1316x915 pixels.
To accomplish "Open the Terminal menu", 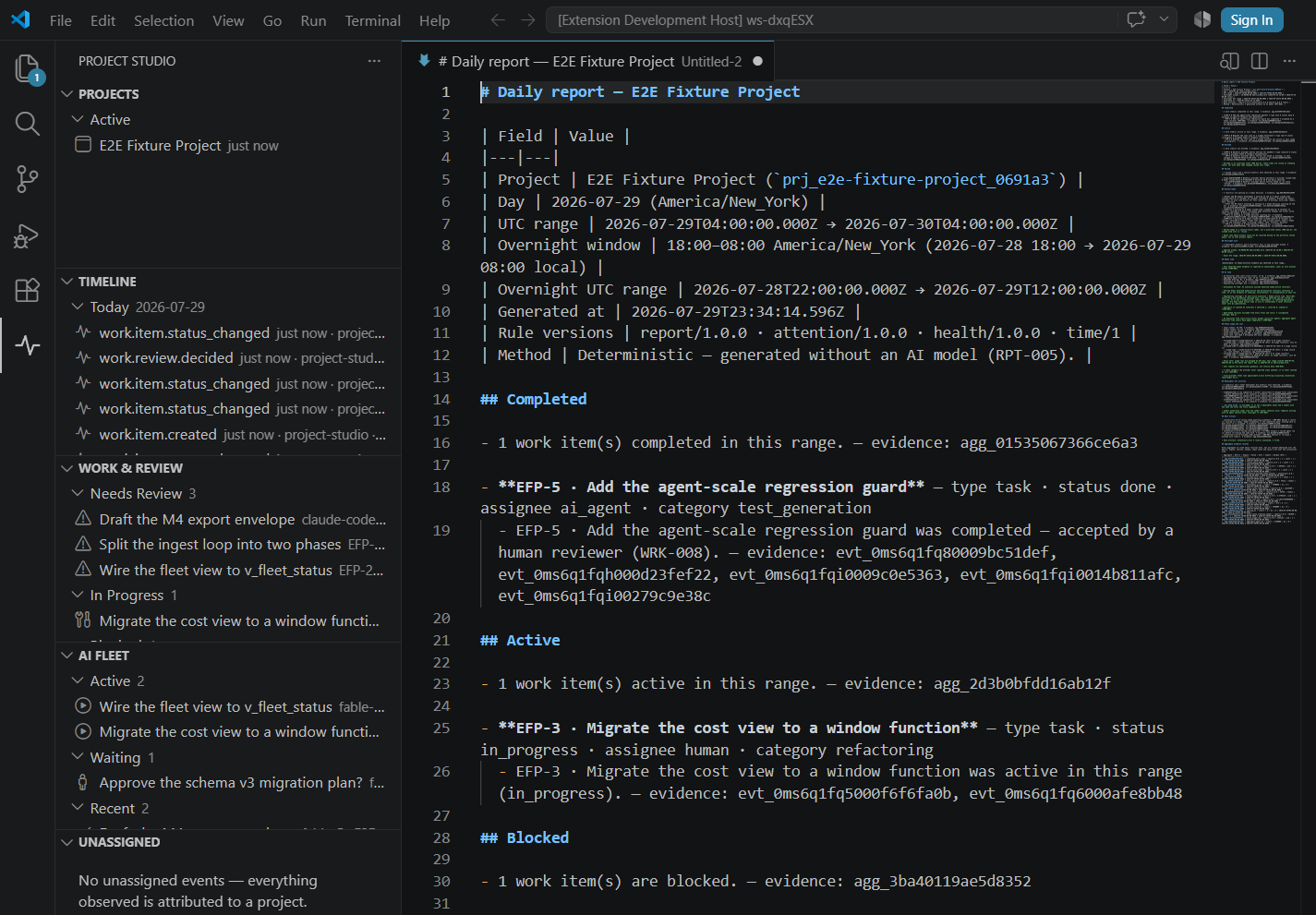I will pyautogui.click(x=372, y=20).
